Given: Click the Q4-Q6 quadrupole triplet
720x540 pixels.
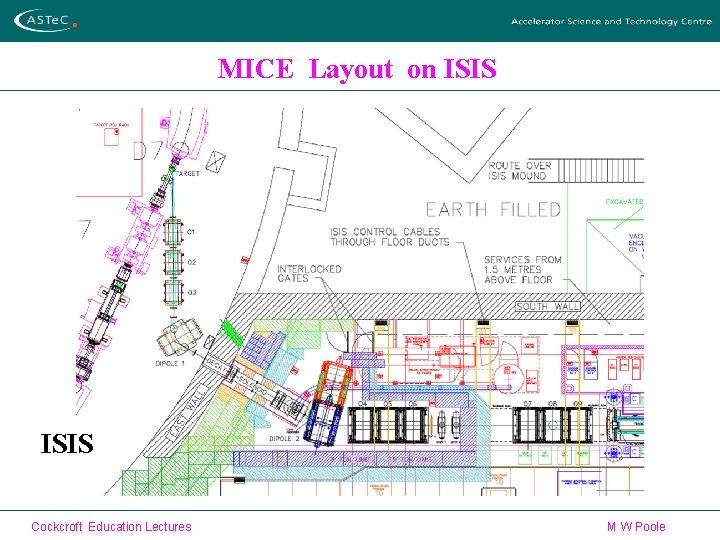Looking at the screenshot, I should tap(388, 425).
